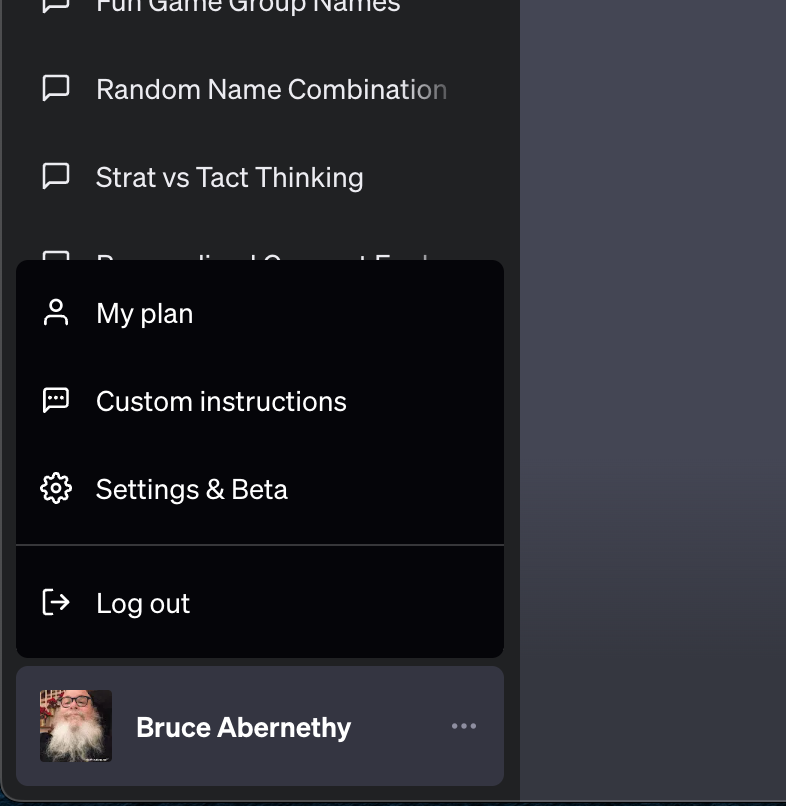Click chat icon next to Strat vs Tact Thinking
The image size is (786, 806).
[x=56, y=177]
